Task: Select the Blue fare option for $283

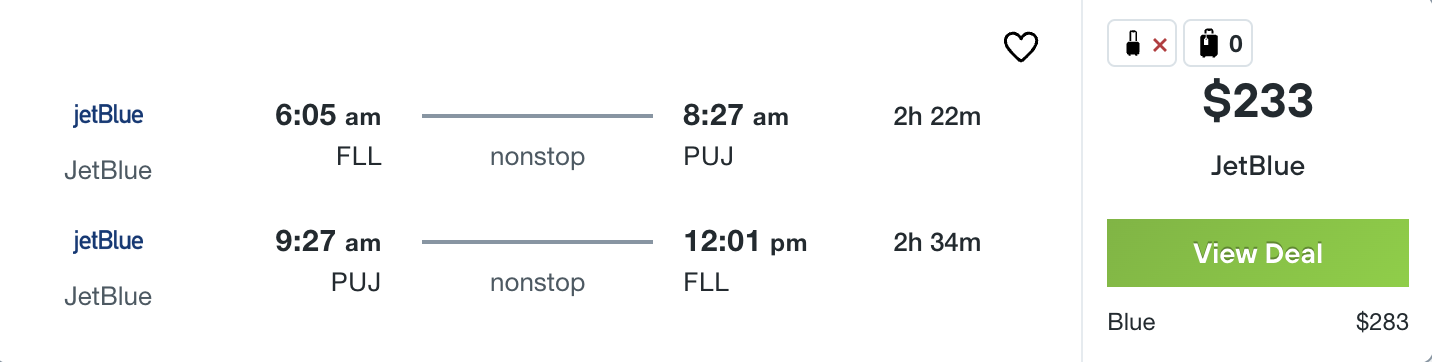Action: point(1258,322)
